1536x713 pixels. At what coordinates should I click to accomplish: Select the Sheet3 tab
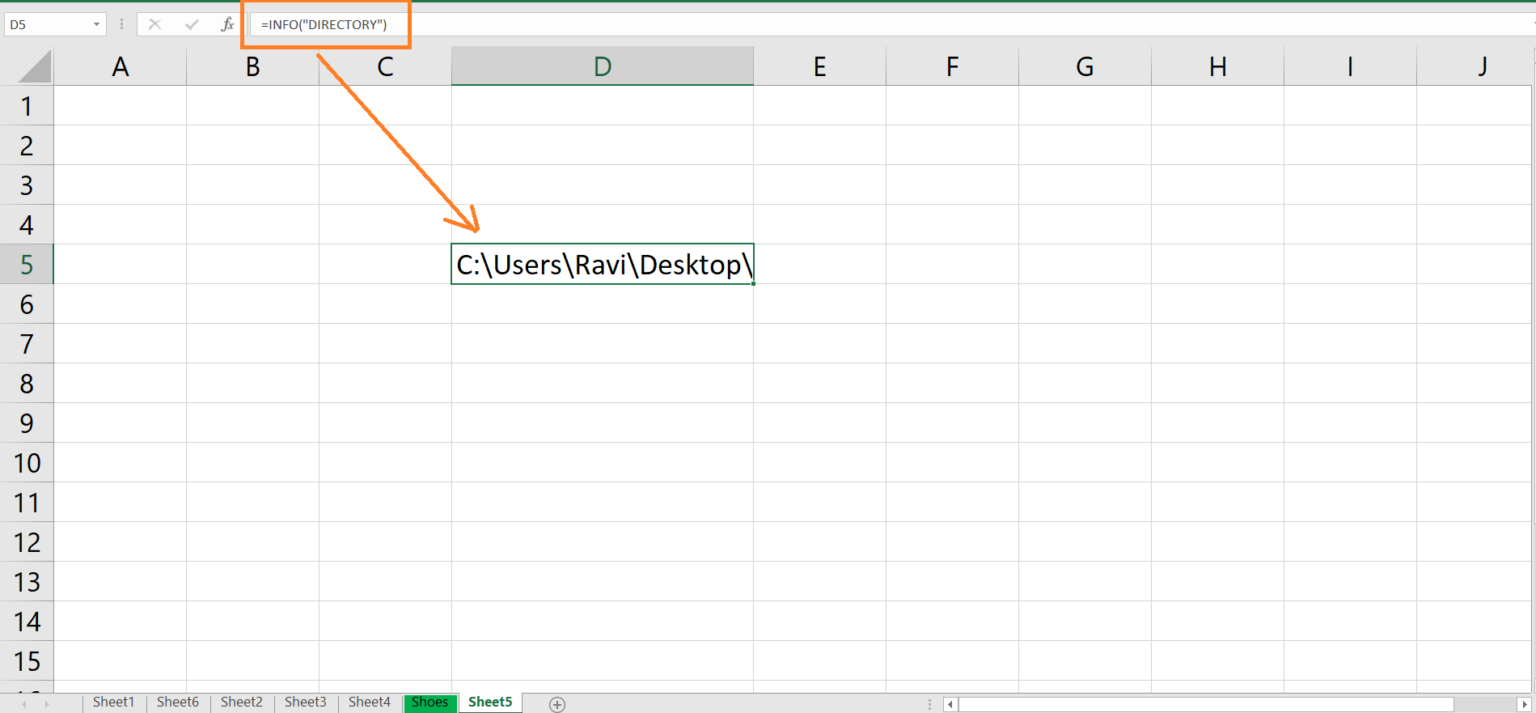tap(305, 702)
